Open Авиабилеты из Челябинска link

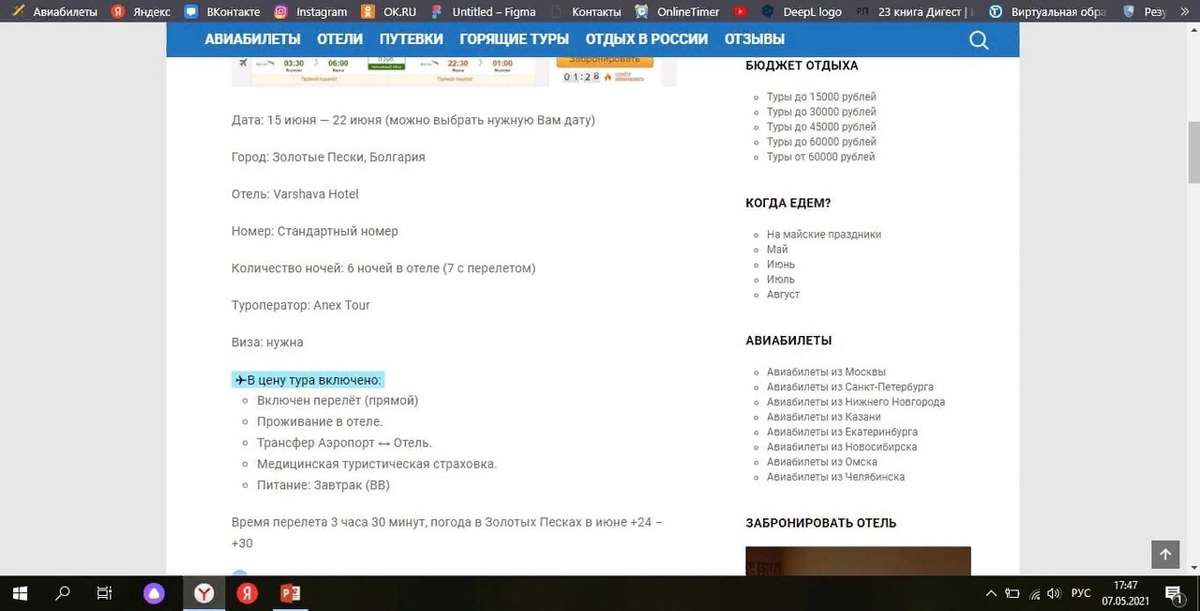(x=836, y=477)
